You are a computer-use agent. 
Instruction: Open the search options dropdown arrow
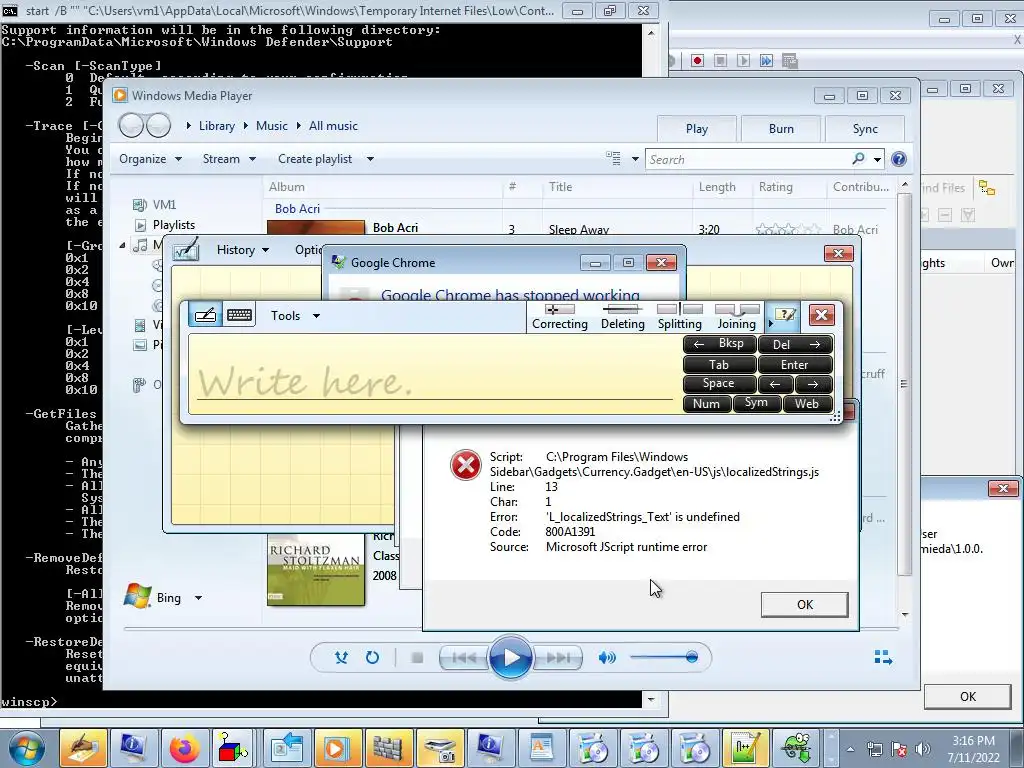(x=877, y=159)
